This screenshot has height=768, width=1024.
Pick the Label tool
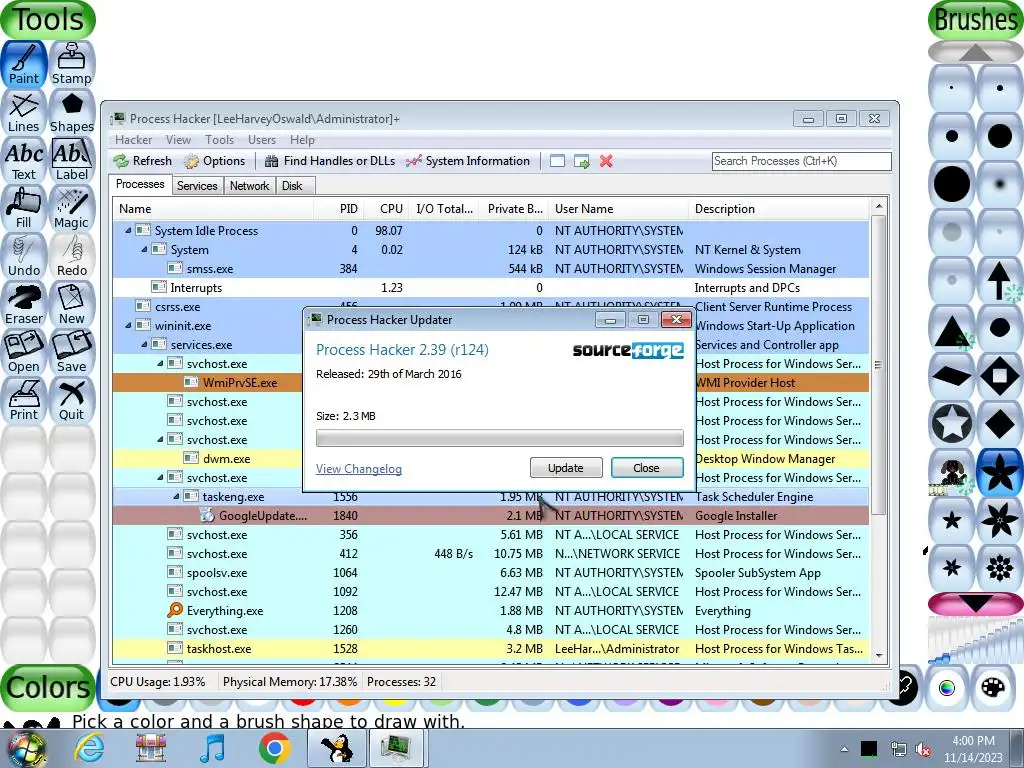tap(72, 160)
